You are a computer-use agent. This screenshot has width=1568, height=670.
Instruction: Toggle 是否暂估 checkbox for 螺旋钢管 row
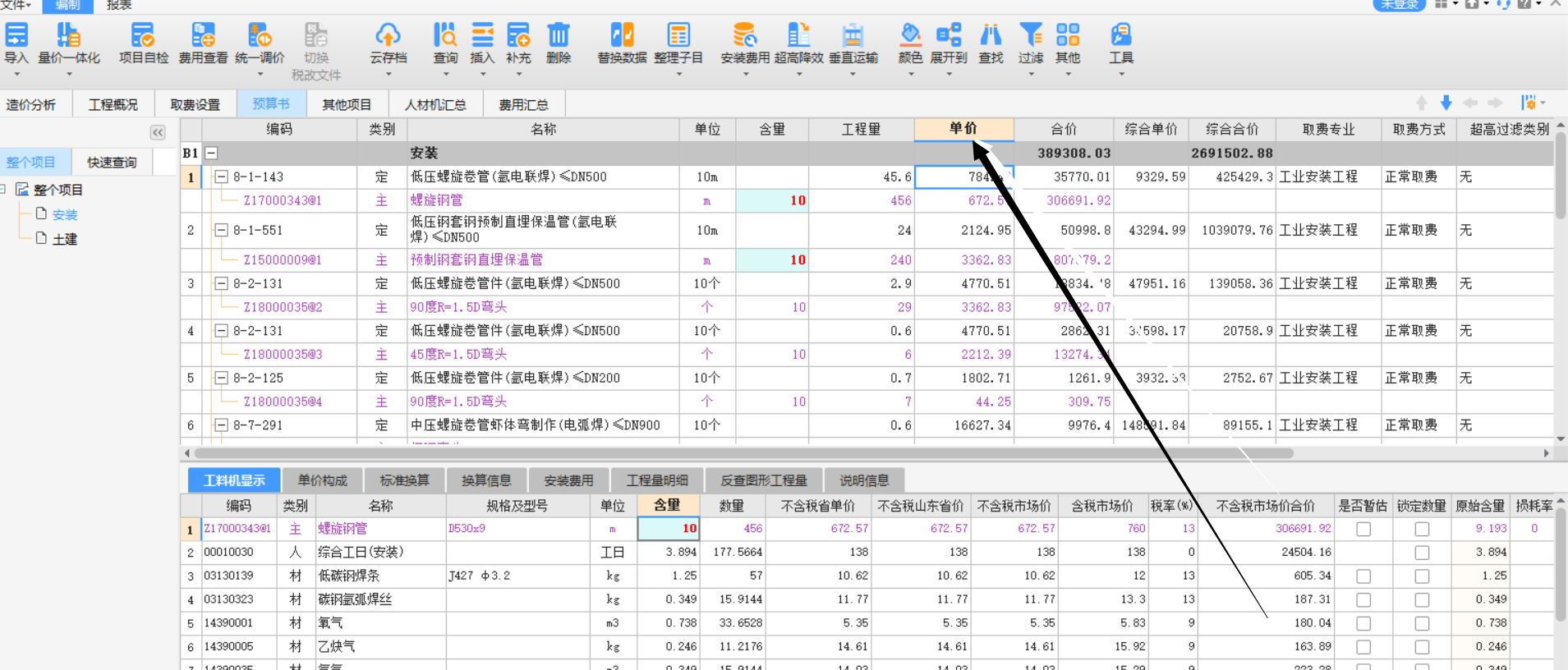click(1363, 529)
